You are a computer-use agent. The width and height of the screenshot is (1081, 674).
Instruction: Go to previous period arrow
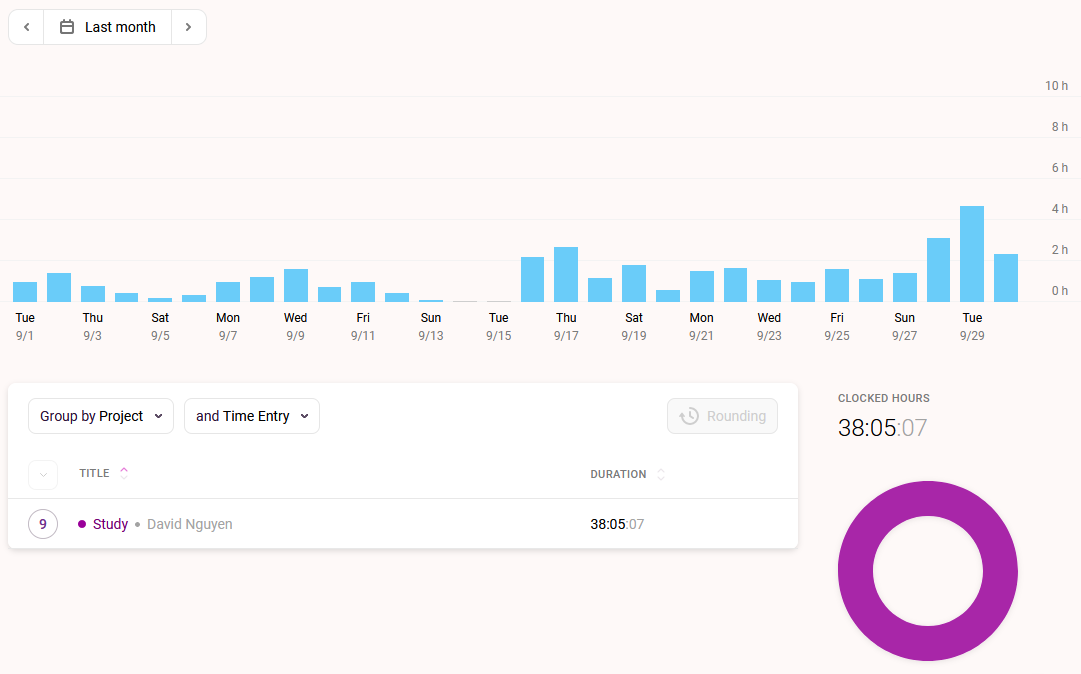[x=26, y=27]
